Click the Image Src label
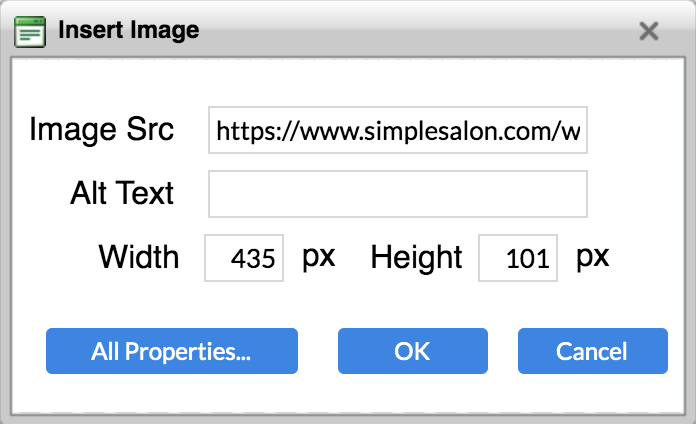The image size is (696, 424). (102, 130)
